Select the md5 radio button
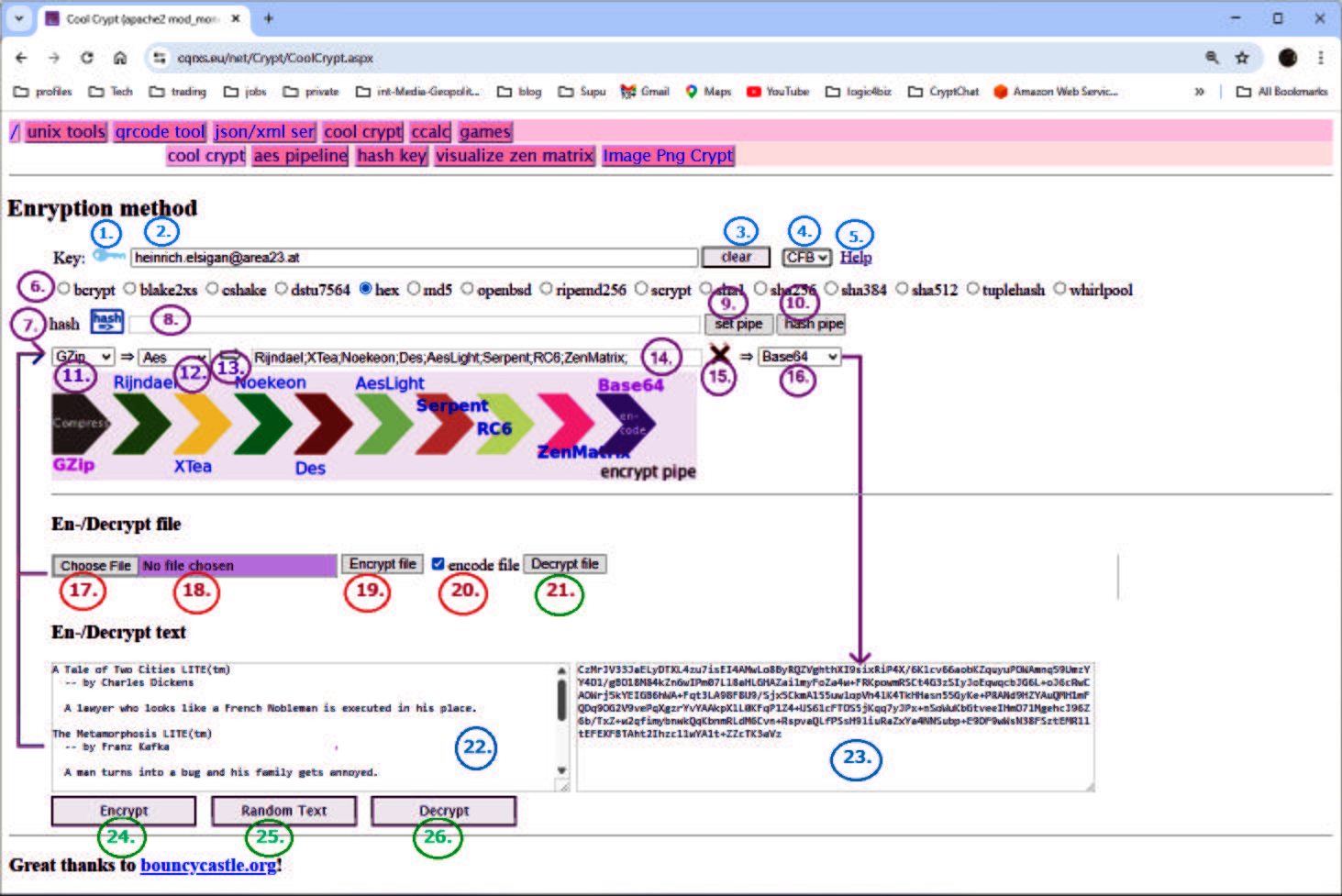The image size is (1342, 896). [x=414, y=289]
